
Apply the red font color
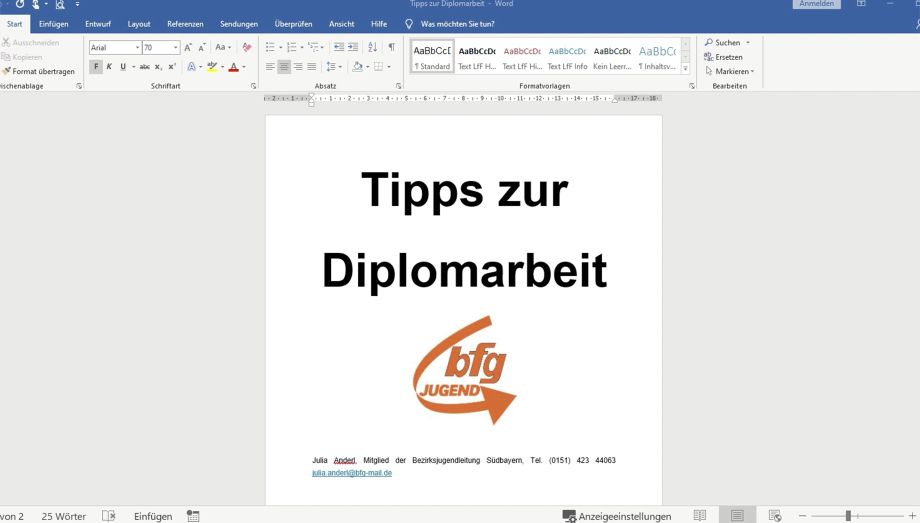click(x=234, y=67)
